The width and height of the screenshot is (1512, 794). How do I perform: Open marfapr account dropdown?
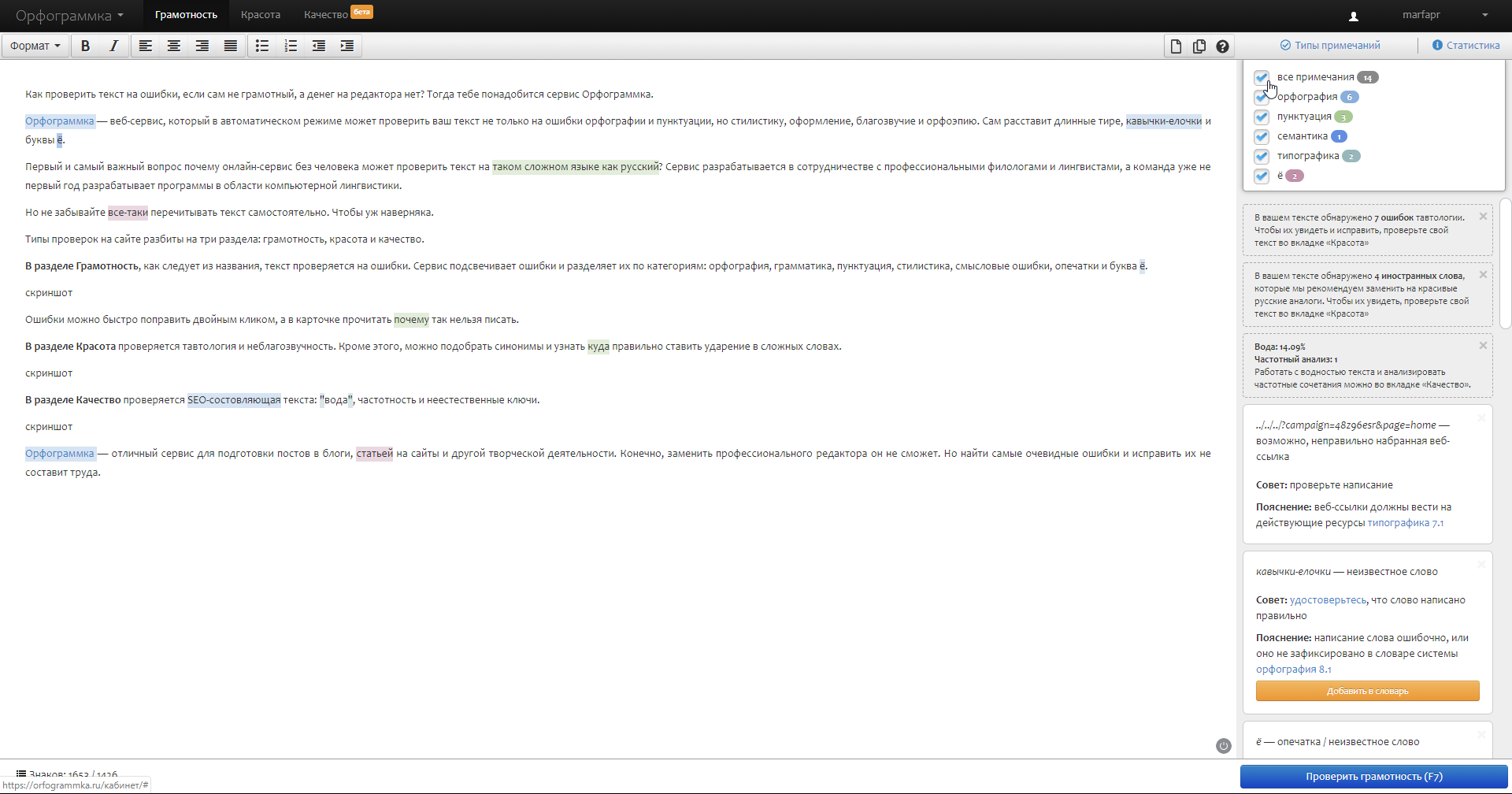coord(1445,15)
